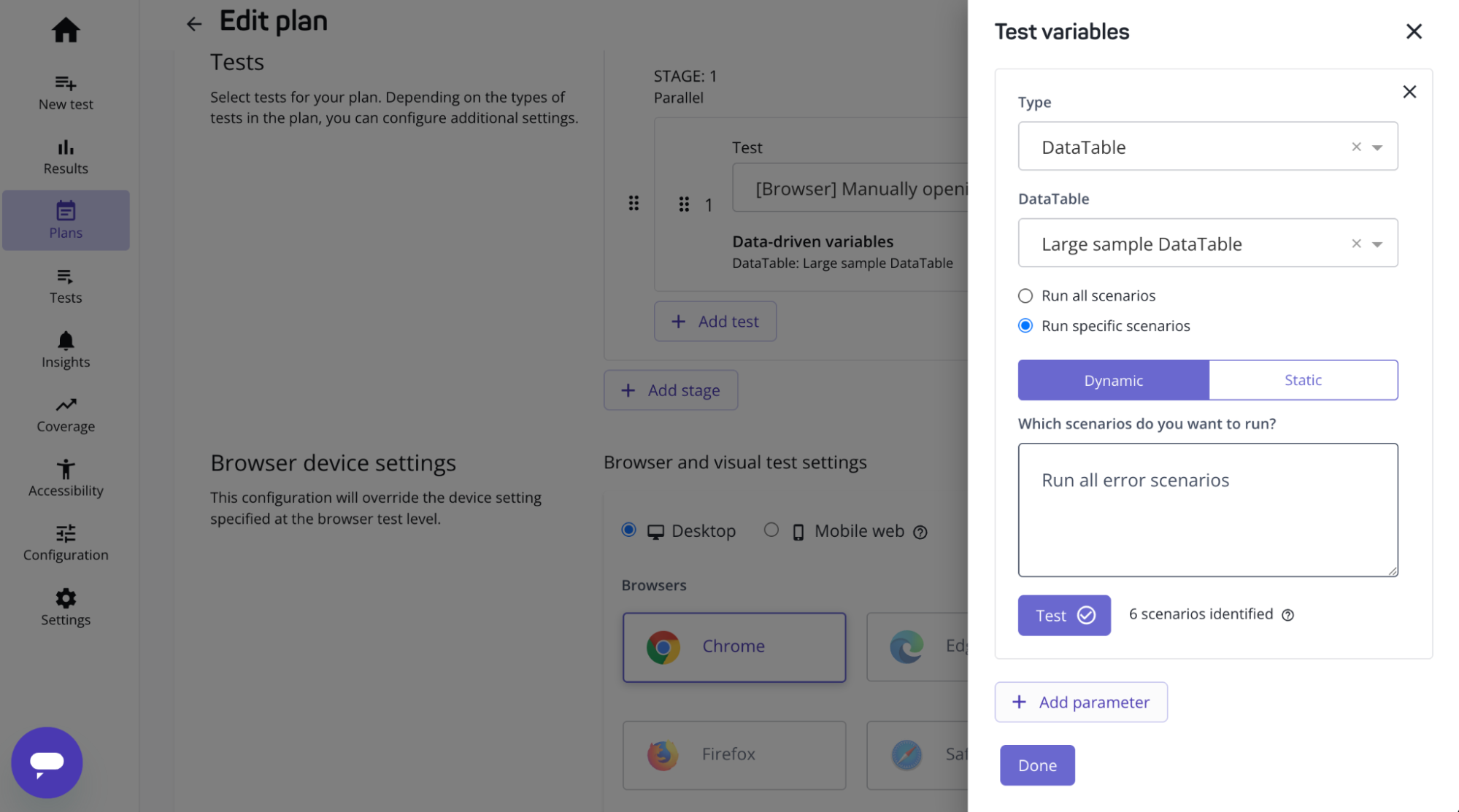Open Settings from the sidebar
Screen dimensions: 1459x812
click(x=66, y=606)
